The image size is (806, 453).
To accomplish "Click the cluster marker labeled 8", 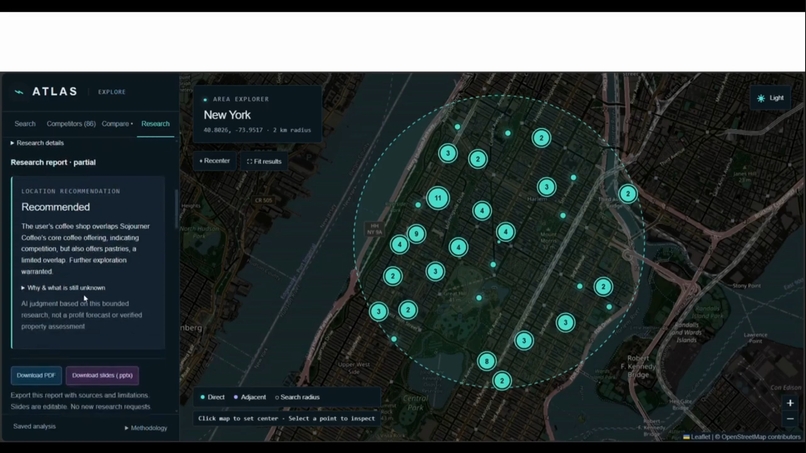I will click(x=487, y=361).
